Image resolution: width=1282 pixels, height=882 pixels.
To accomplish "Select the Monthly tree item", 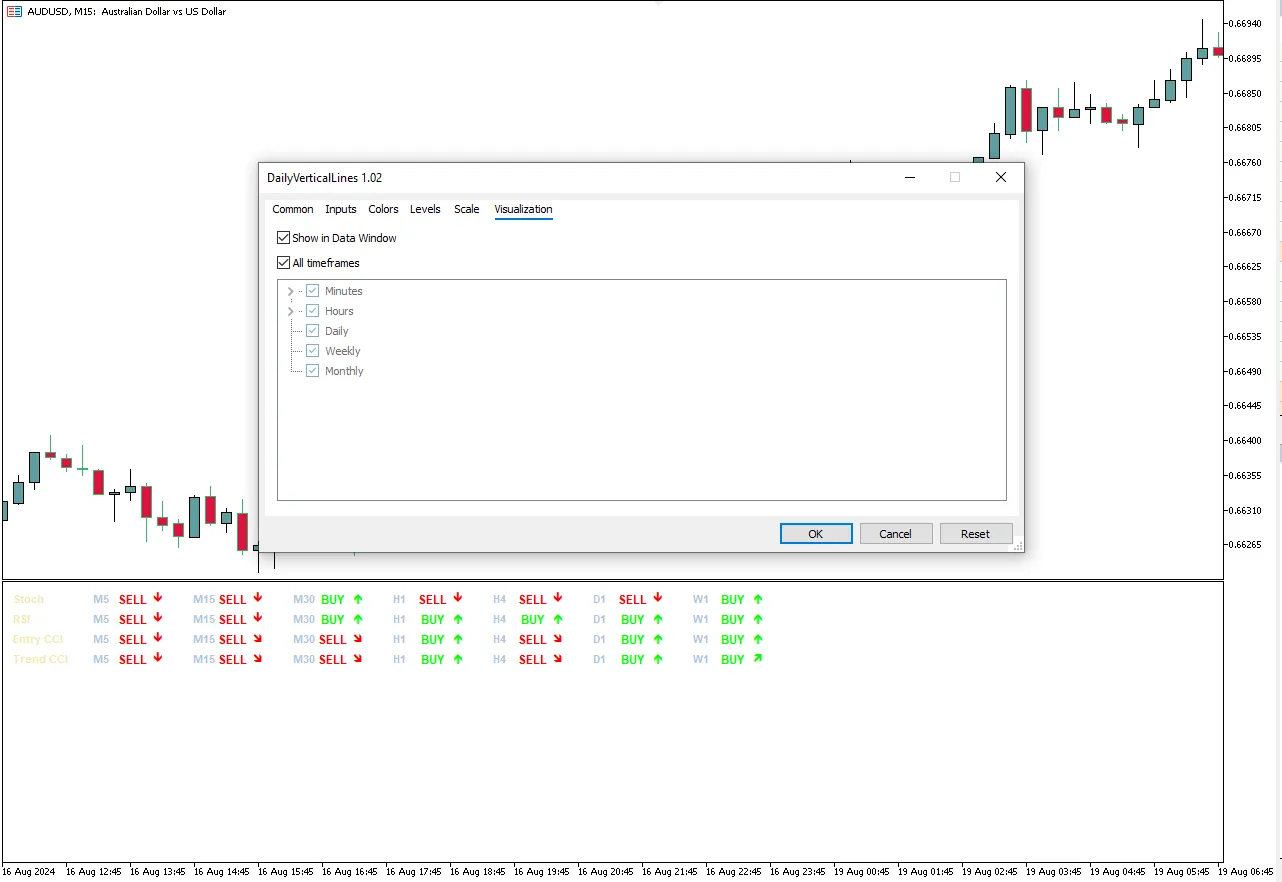I will pos(344,371).
